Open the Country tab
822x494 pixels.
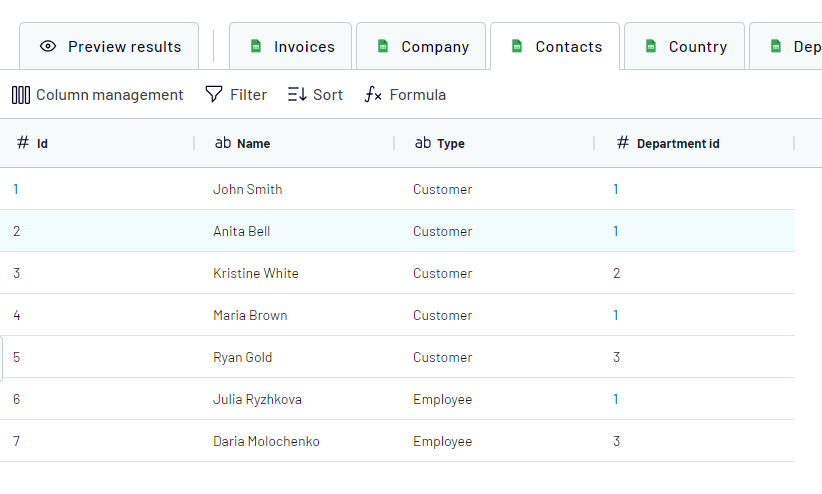(685, 47)
